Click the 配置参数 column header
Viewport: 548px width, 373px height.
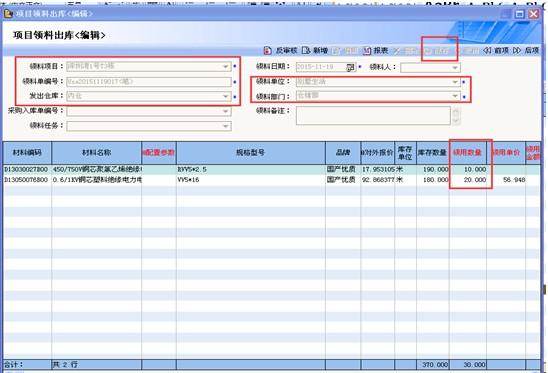point(159,153)
